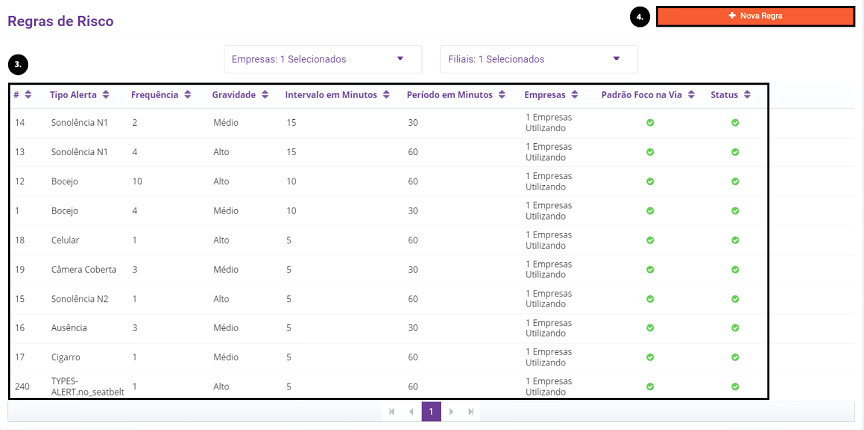Sort rows by Período em Minutos icon

(x=501, y=95)
